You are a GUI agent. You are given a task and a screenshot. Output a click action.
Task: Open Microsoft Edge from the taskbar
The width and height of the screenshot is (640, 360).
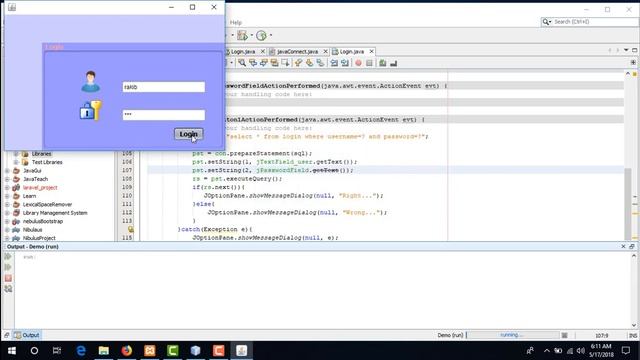[x=81, y=351]
